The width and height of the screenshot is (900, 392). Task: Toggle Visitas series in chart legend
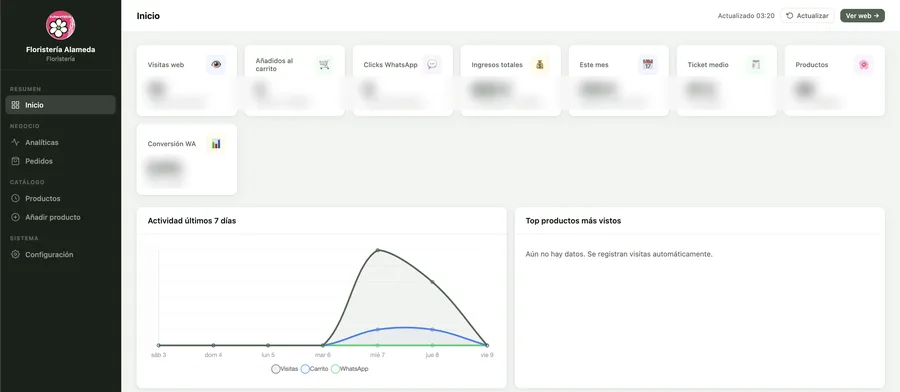pos(285,369)
